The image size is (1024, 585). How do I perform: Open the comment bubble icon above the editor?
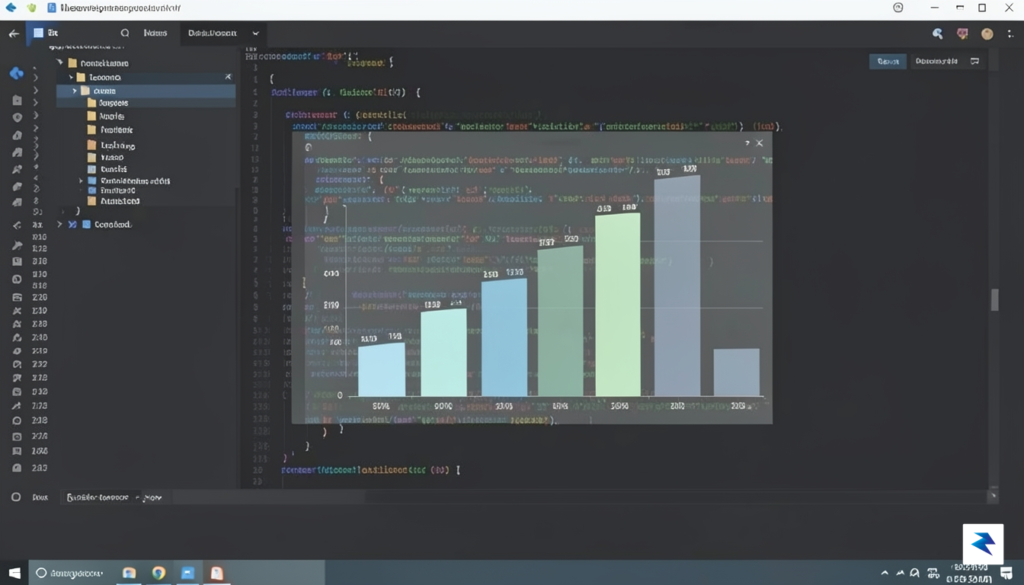click(x=975, y=61)
